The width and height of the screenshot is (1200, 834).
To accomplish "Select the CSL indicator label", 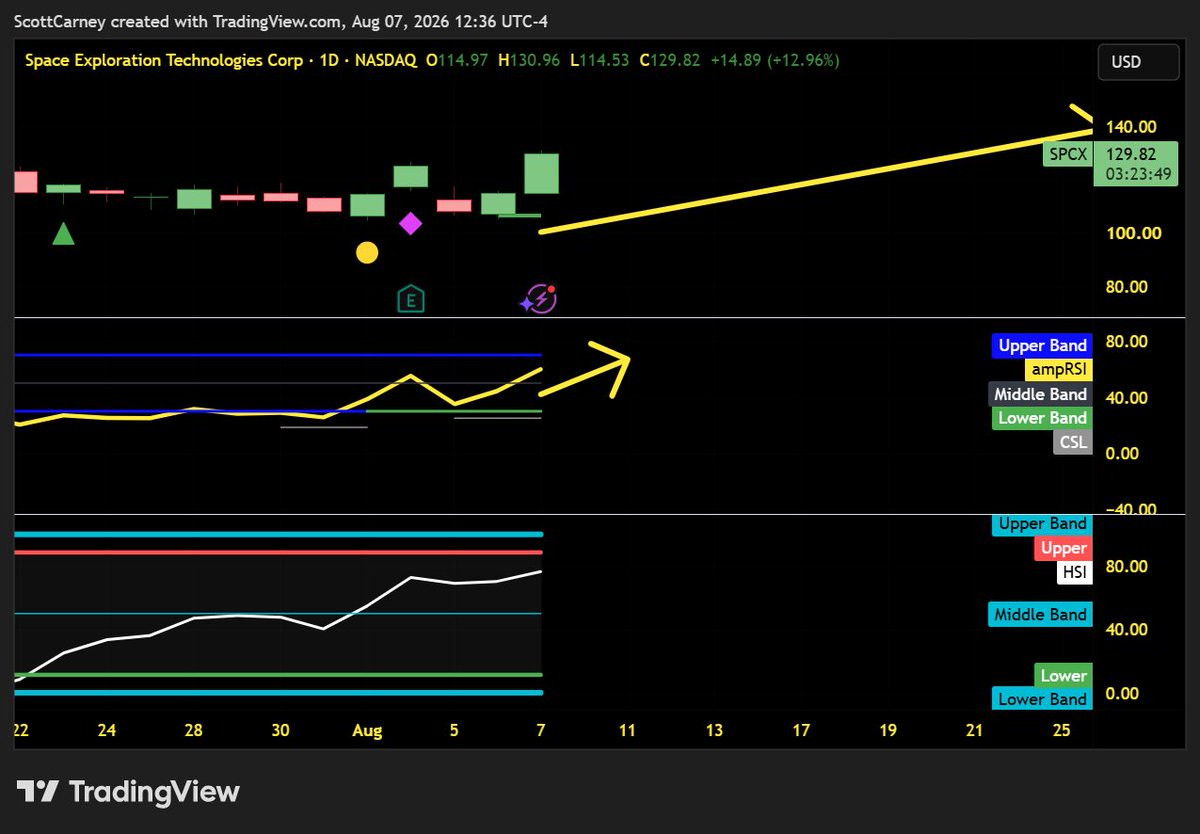I will tap(1072, 442).
